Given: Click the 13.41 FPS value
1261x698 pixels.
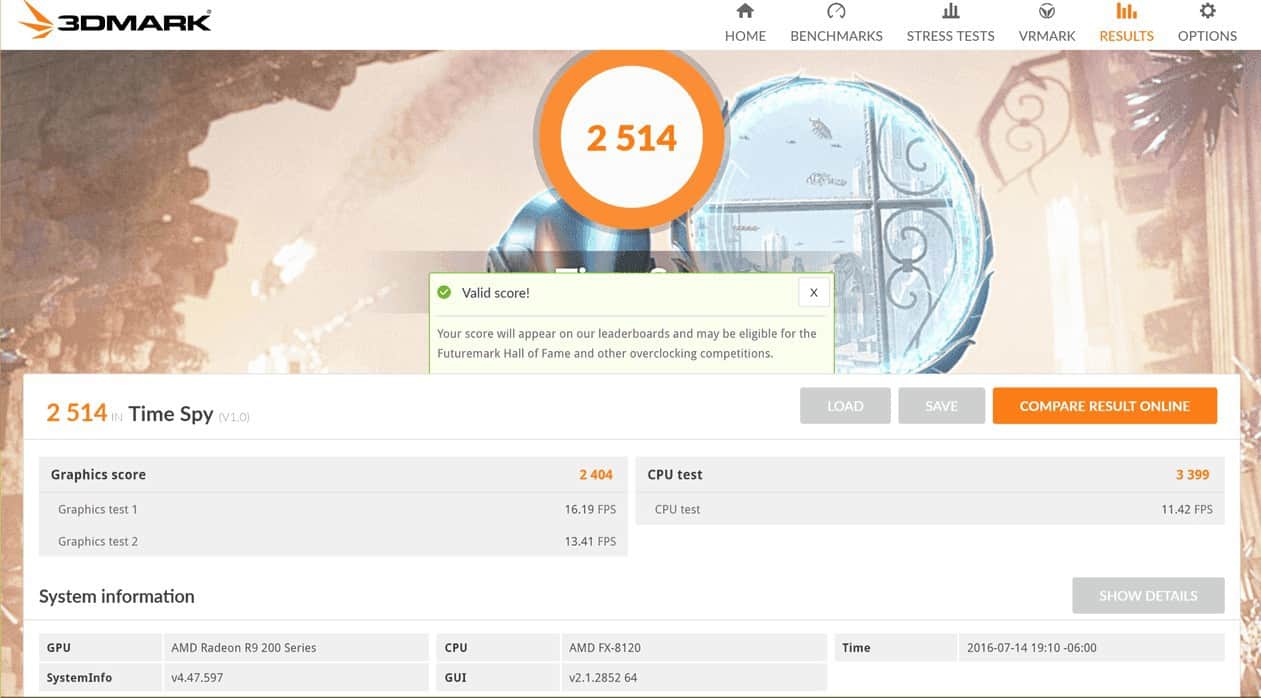Looking at the screenshot, I should click(590, 541).
